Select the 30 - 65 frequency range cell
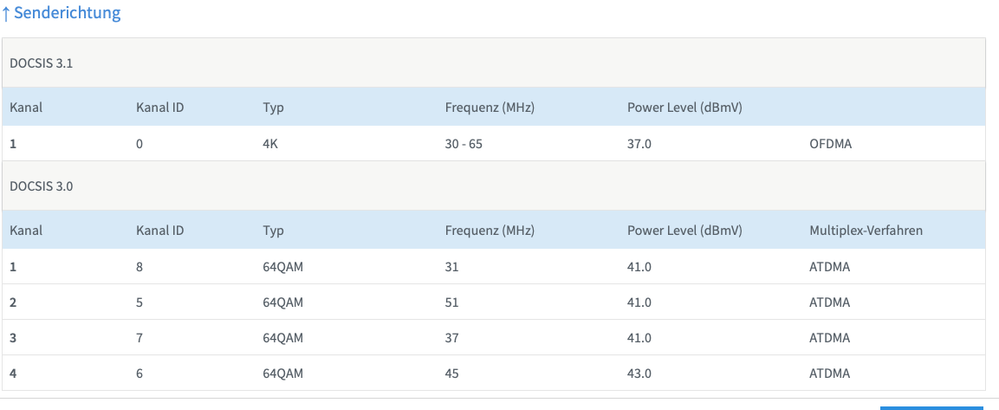999x410 pixels. click(x=464, y=144)
